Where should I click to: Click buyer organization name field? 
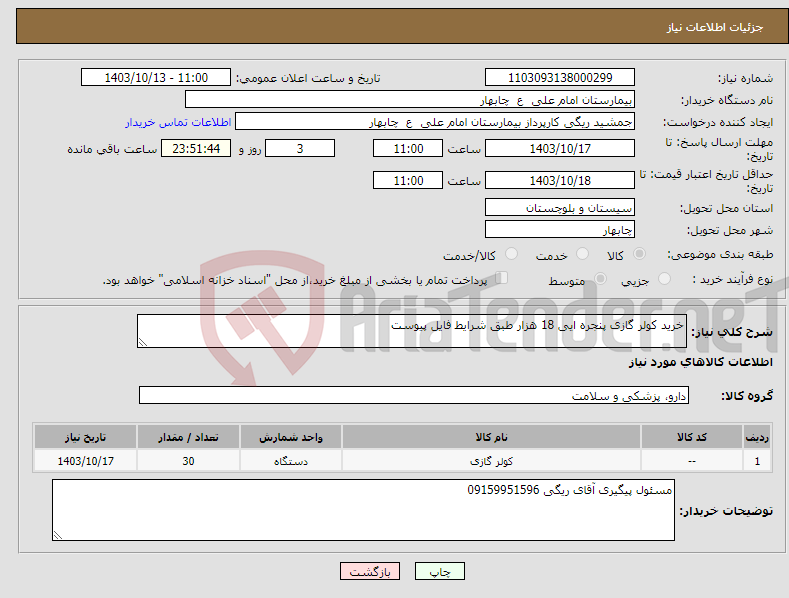(x=410, y=99)
